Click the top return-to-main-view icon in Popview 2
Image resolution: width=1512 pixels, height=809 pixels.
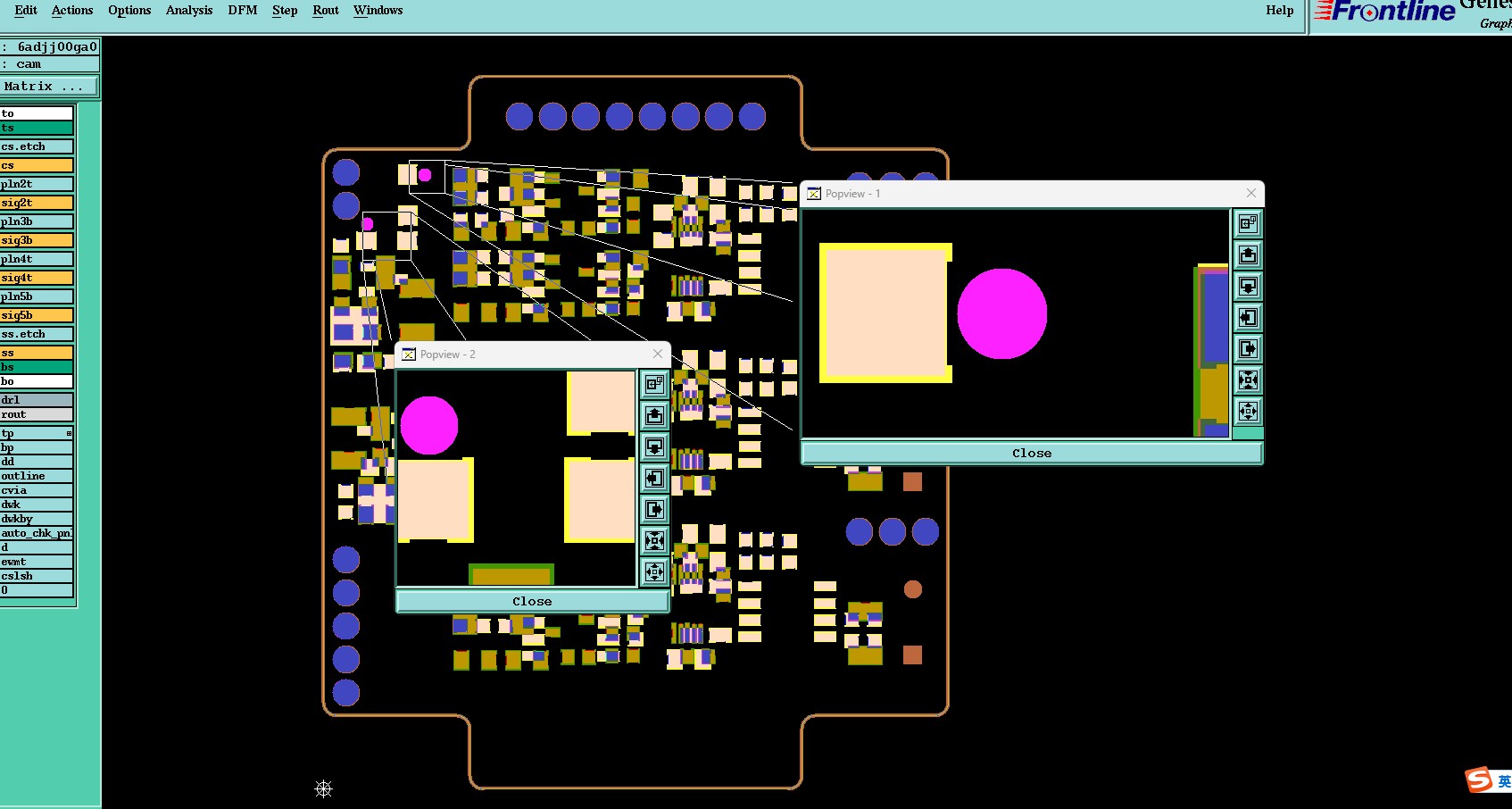(x=654, y=385)
